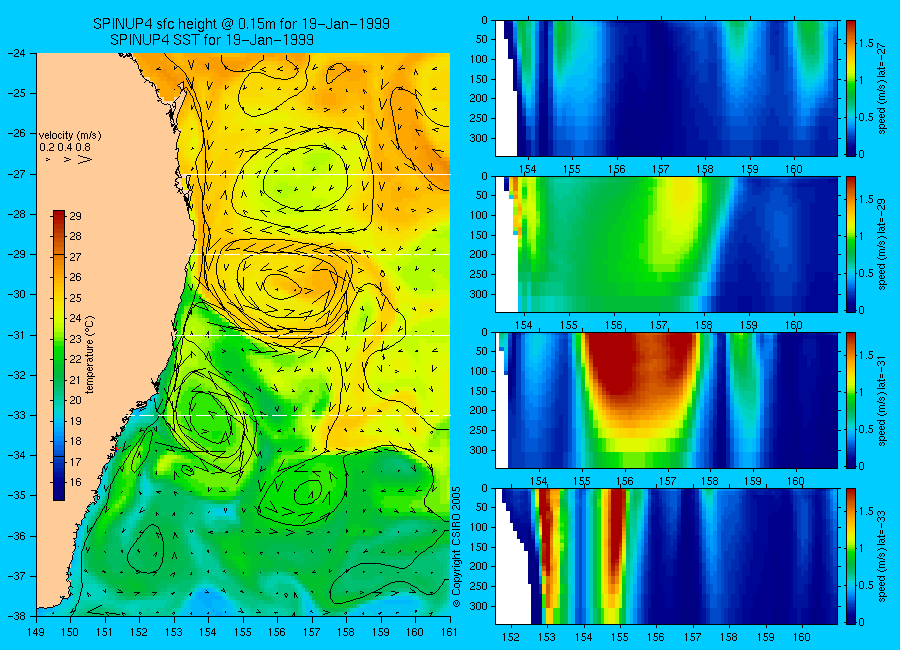900x650 pixels.
Task: Click the "© Copyright CSIRO 2005" text
Action: coord(456,547)
